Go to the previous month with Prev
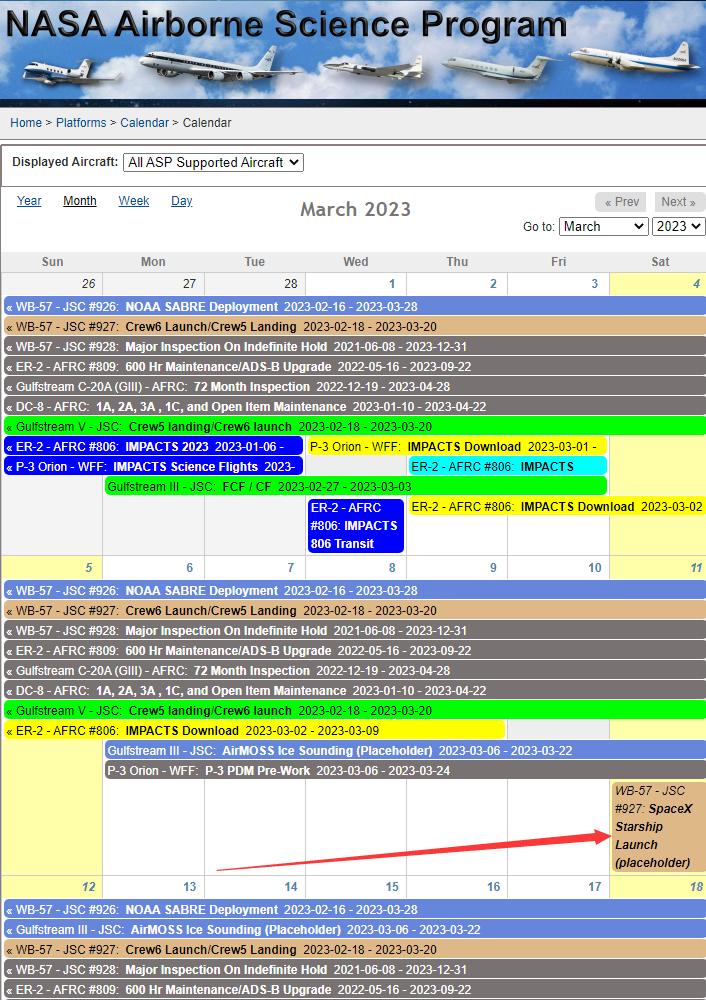The image size is (706, 1000). [621, 202]
